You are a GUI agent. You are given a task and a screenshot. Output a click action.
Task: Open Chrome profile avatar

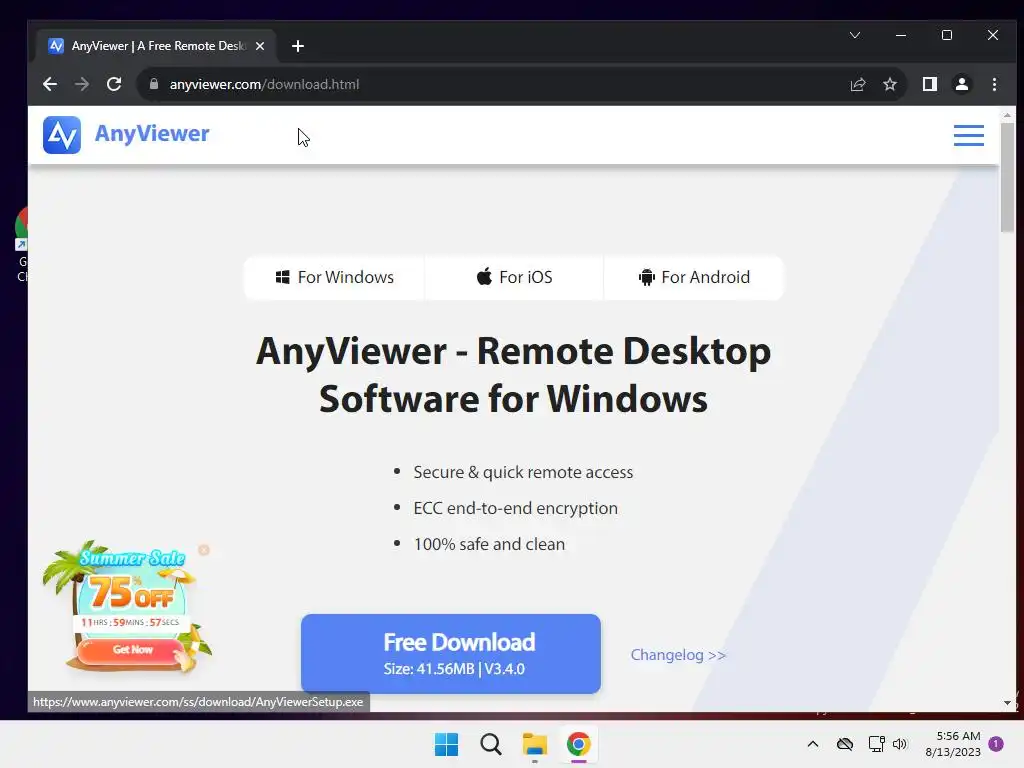[962, 84]
